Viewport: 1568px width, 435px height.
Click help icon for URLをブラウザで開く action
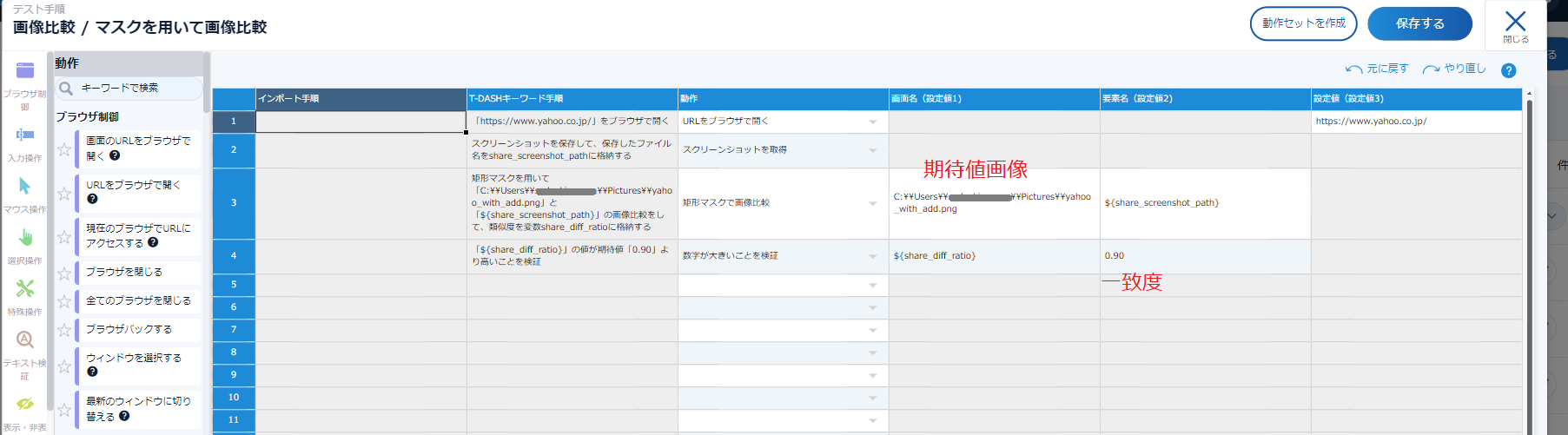click(92, 199)
